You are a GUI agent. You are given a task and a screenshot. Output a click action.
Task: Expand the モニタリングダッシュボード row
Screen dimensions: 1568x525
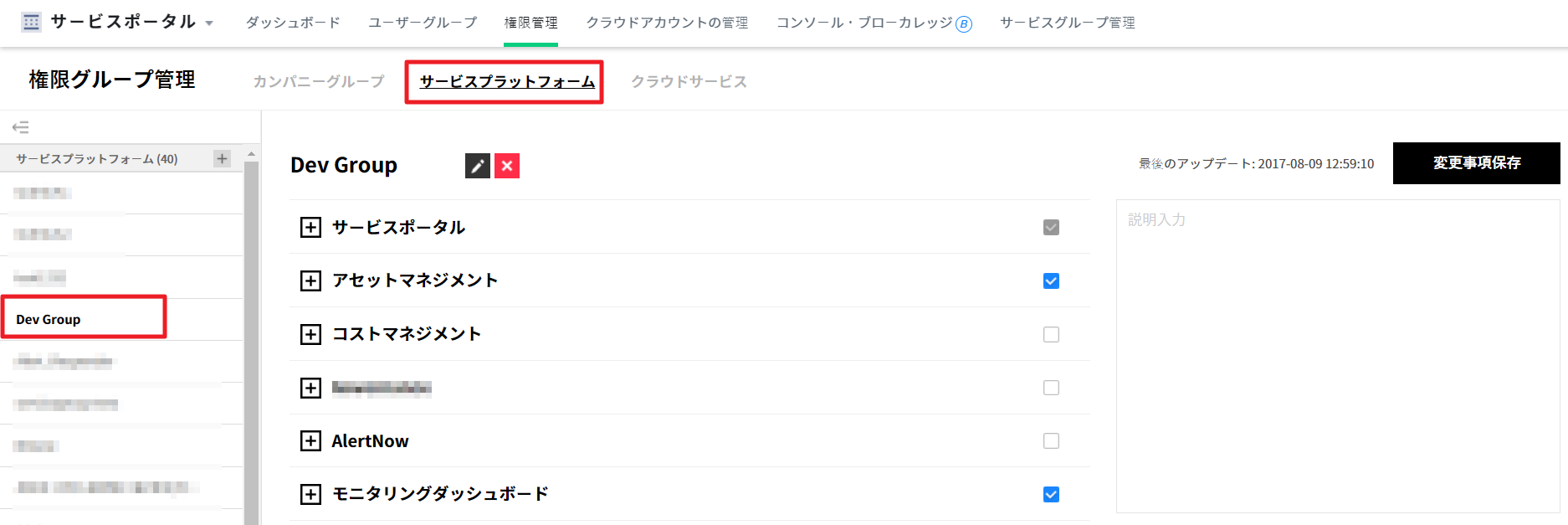[x=310, y=494]
